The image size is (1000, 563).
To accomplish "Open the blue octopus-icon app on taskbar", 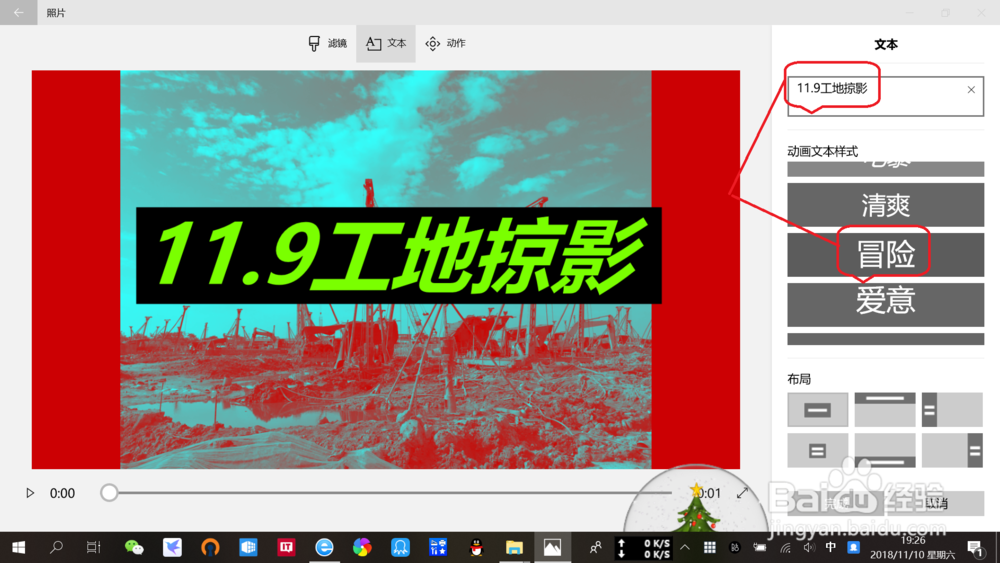I will point(400,547).
